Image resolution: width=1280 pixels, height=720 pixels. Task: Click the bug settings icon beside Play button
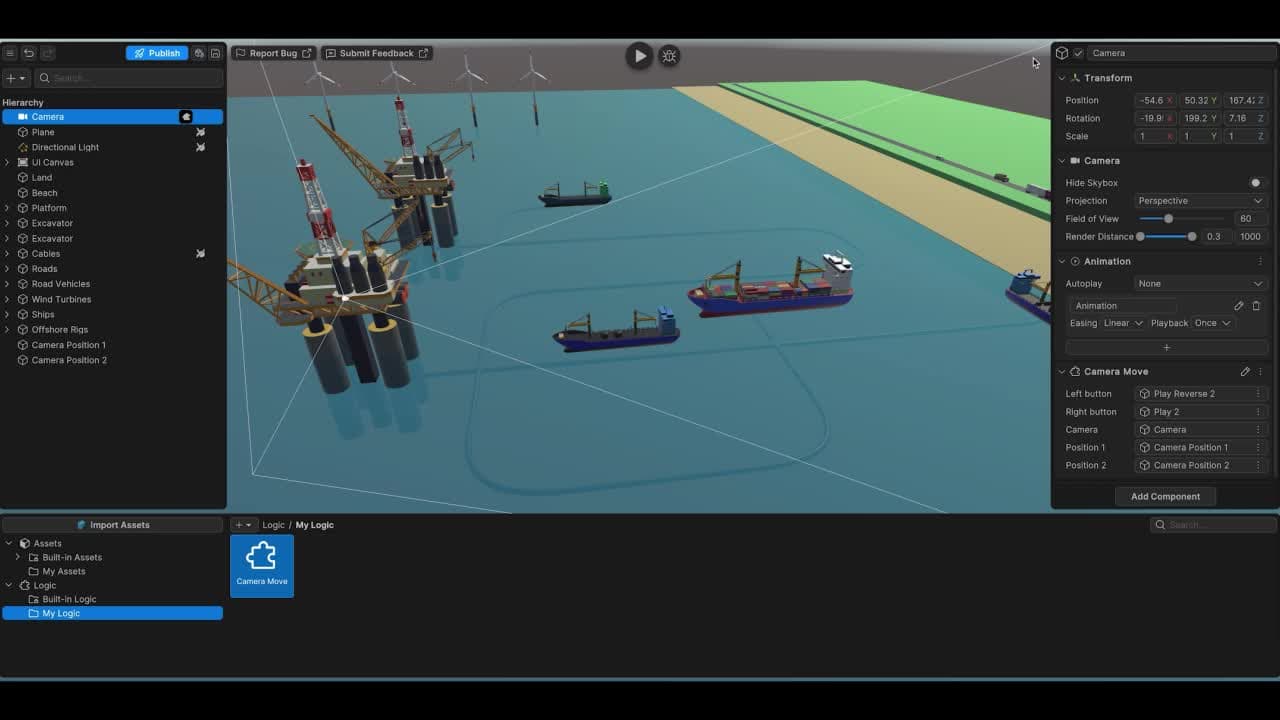coord(669,56)
